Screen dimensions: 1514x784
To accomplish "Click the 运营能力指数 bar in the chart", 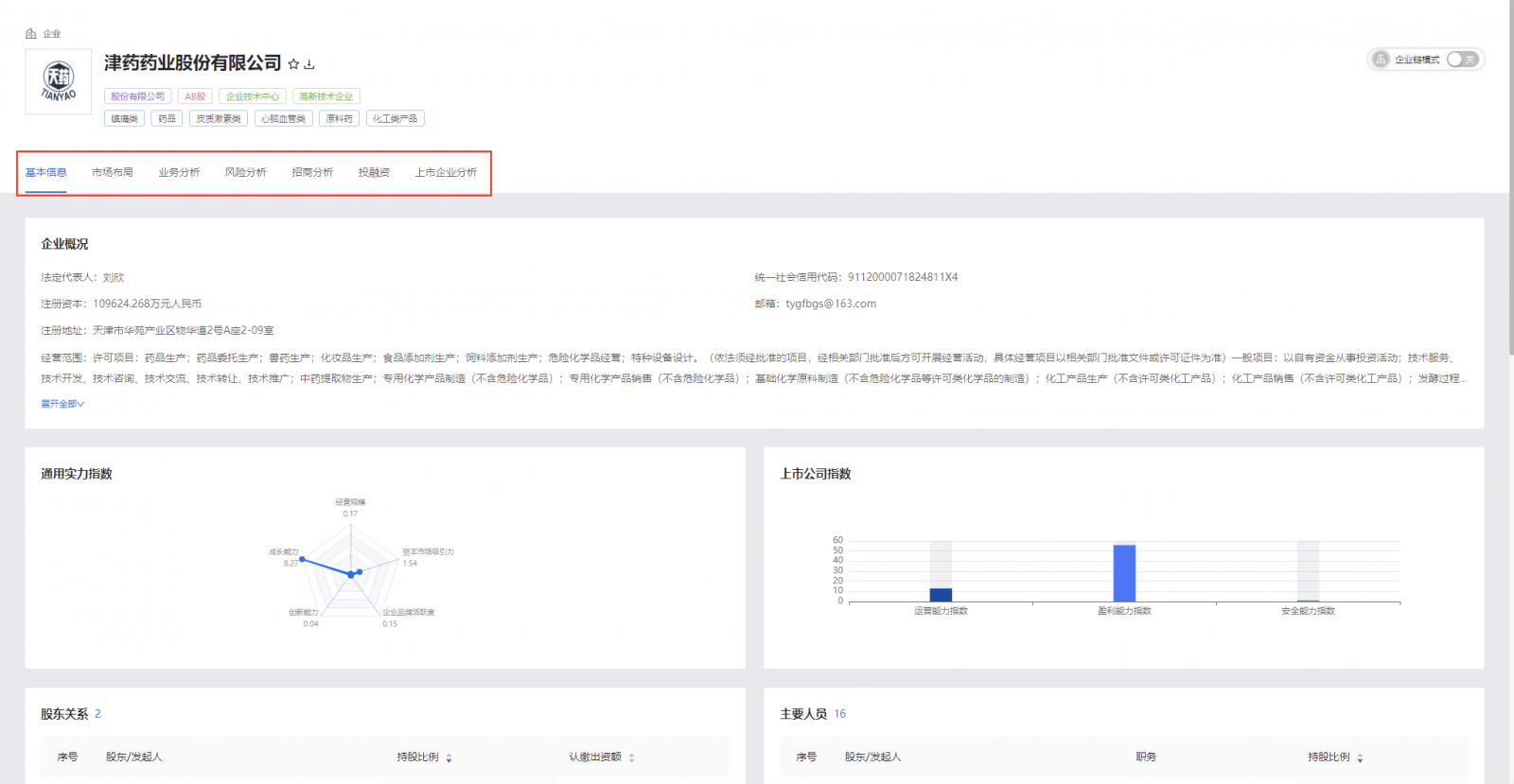I will tap(941, 595).
